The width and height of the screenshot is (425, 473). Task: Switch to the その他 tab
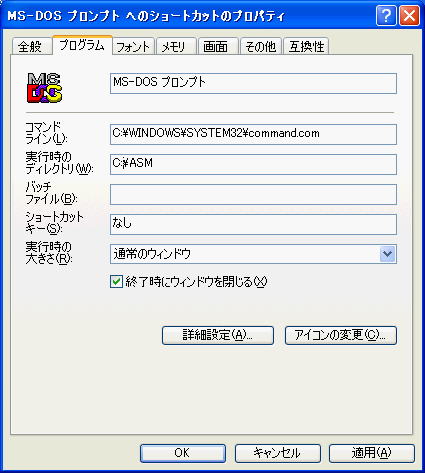click(x=261, y=46)
